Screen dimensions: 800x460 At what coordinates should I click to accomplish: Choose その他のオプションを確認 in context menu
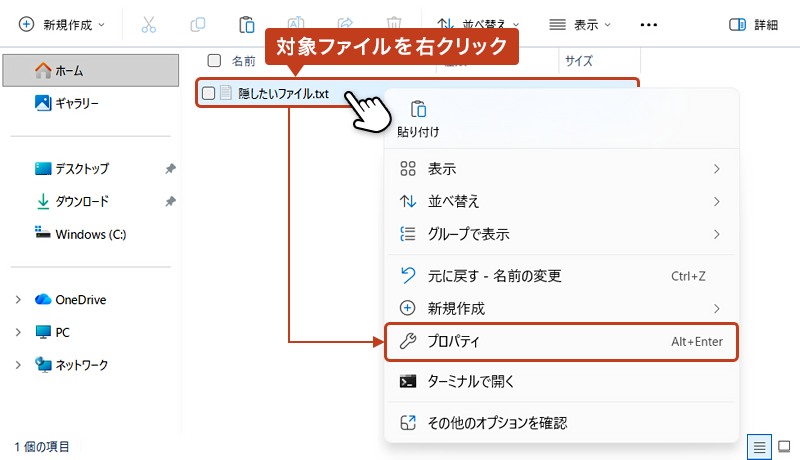tap(561, 423)
